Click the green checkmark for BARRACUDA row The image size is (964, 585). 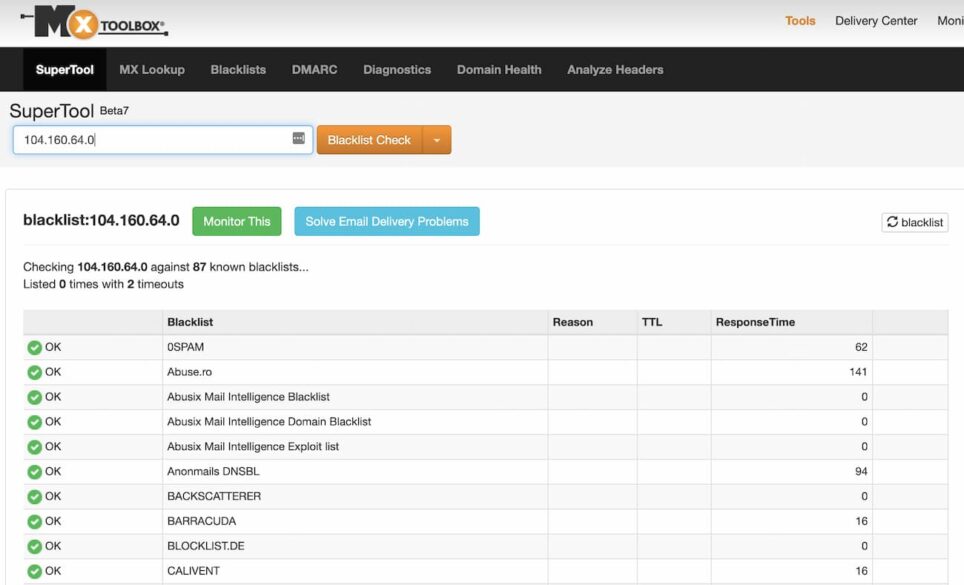[35, 522]
